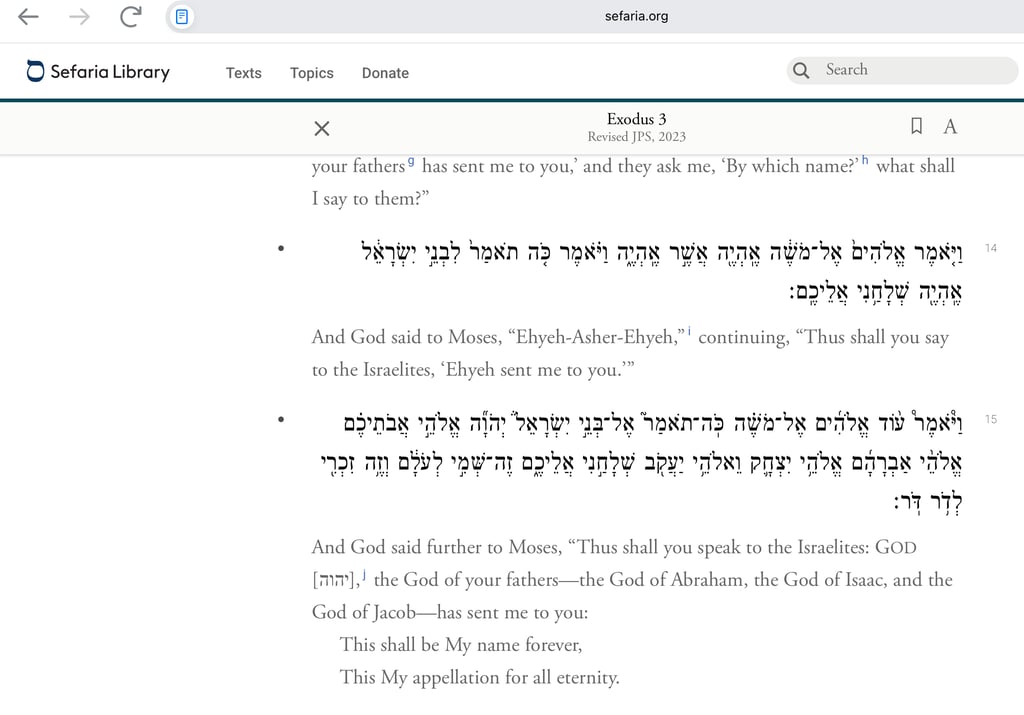Click the sefaria.org address bar

[636, 16]
